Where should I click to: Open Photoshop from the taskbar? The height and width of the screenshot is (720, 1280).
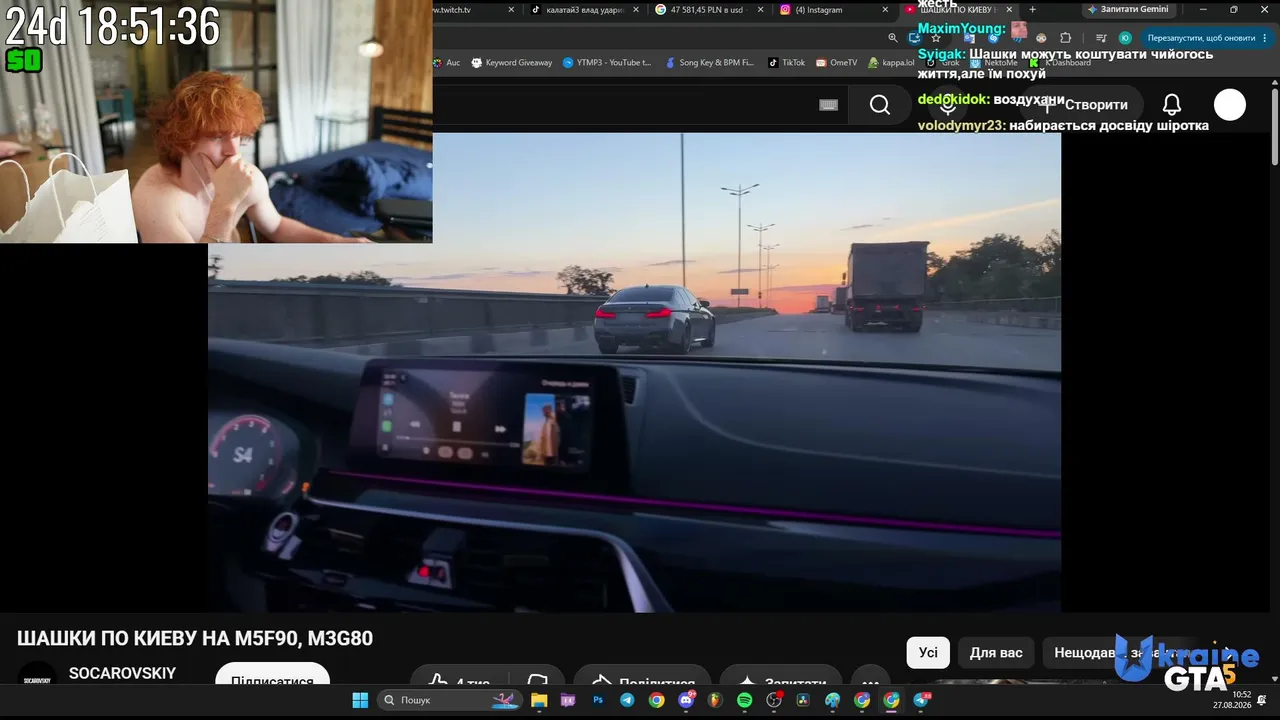[598, 700]
